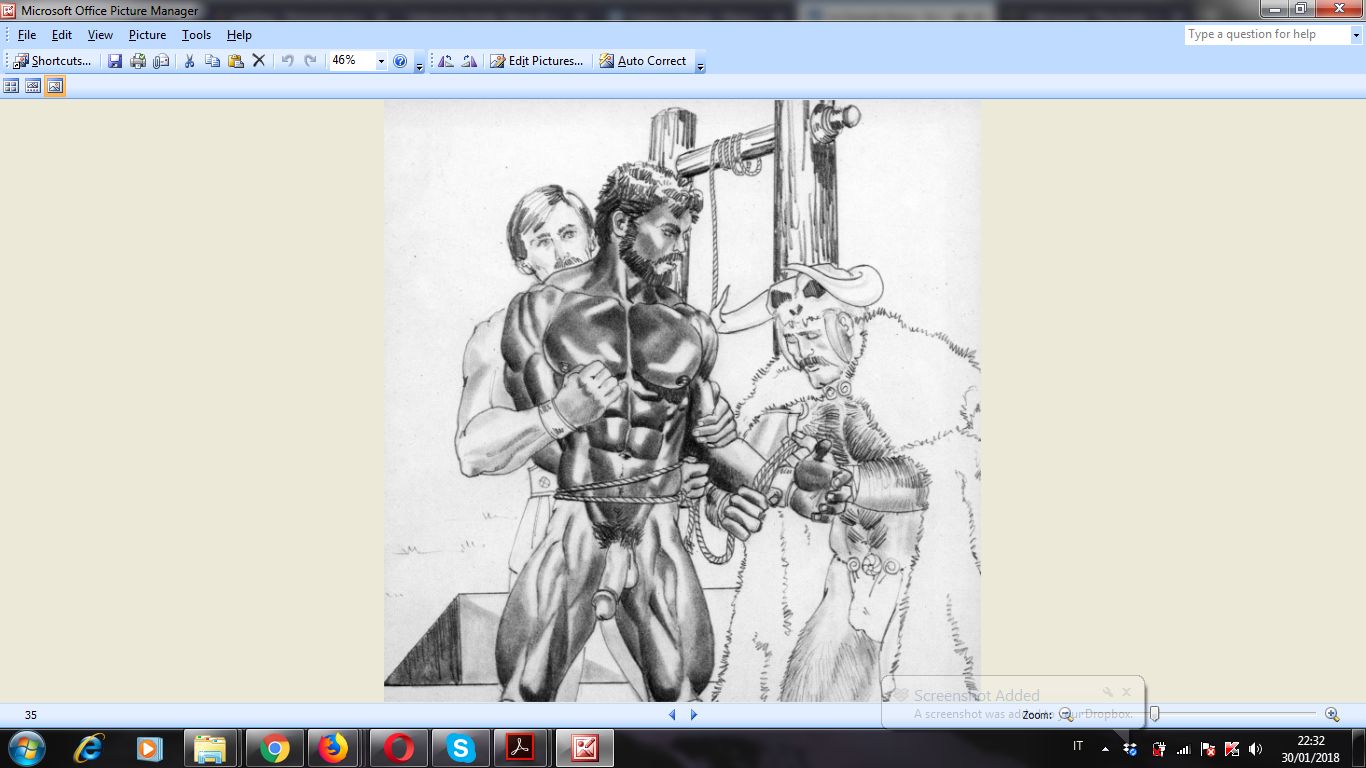Click the Redo arrow icon
1366x768 pixels.
coord(310,61)
